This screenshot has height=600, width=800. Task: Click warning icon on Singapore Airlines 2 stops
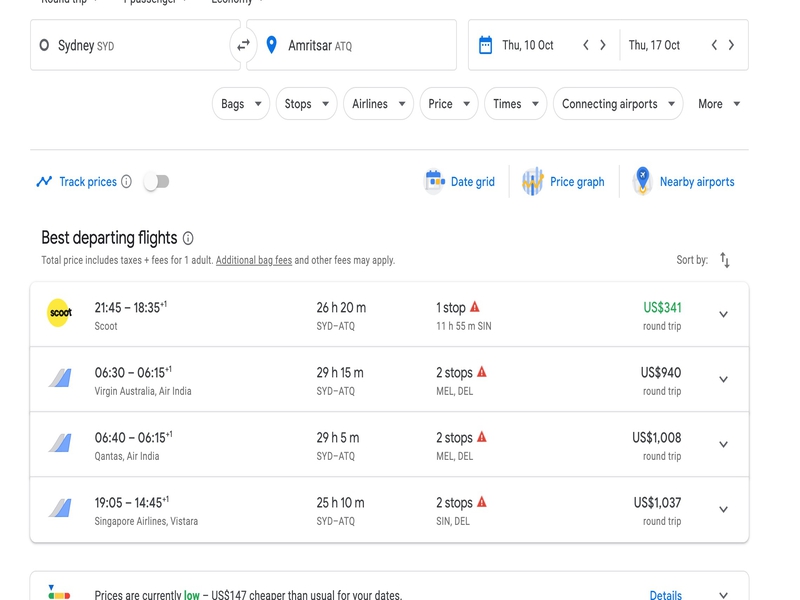point(482,502)
